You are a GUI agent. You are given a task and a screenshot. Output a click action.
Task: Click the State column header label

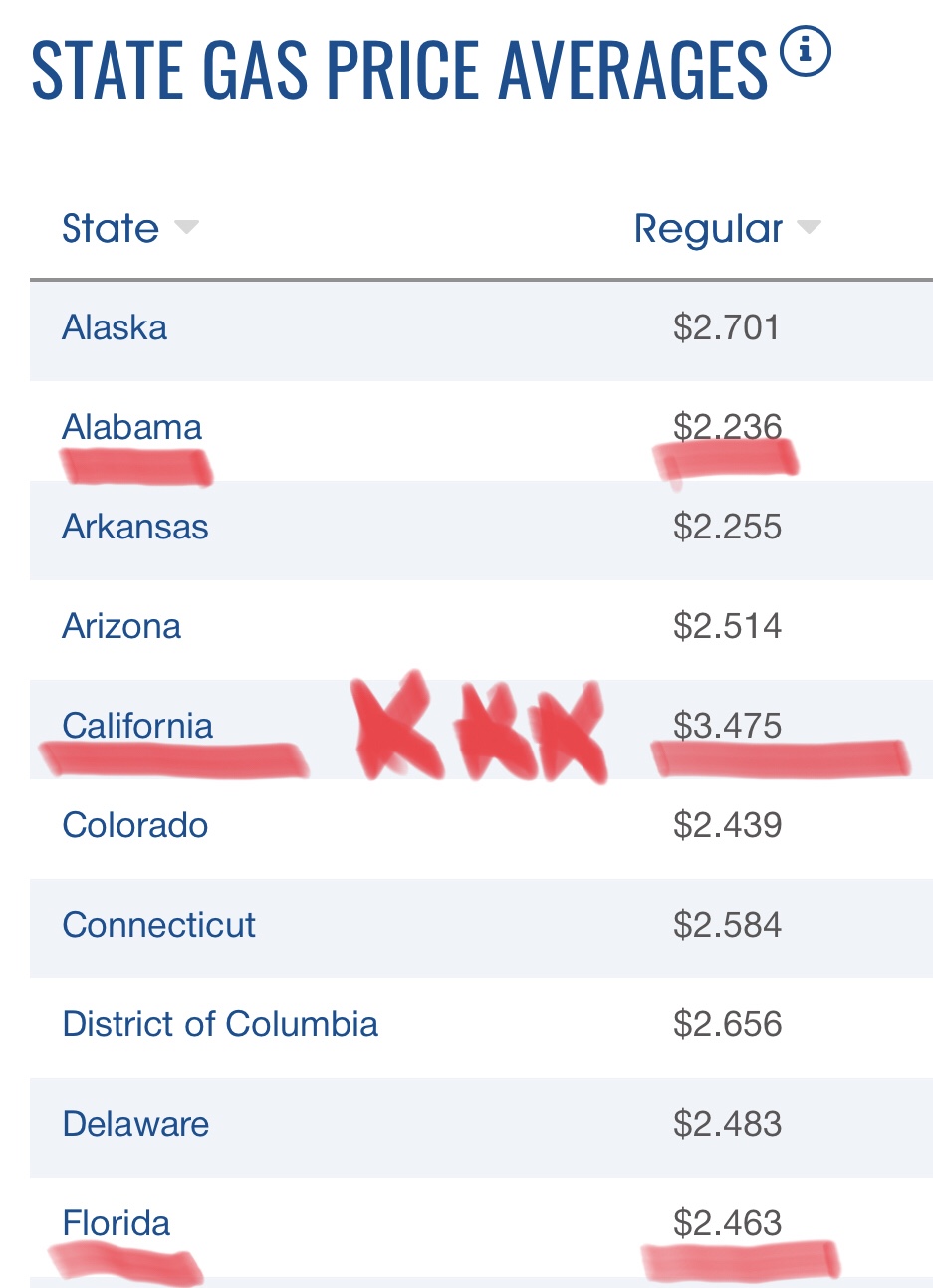pos(111,228)
